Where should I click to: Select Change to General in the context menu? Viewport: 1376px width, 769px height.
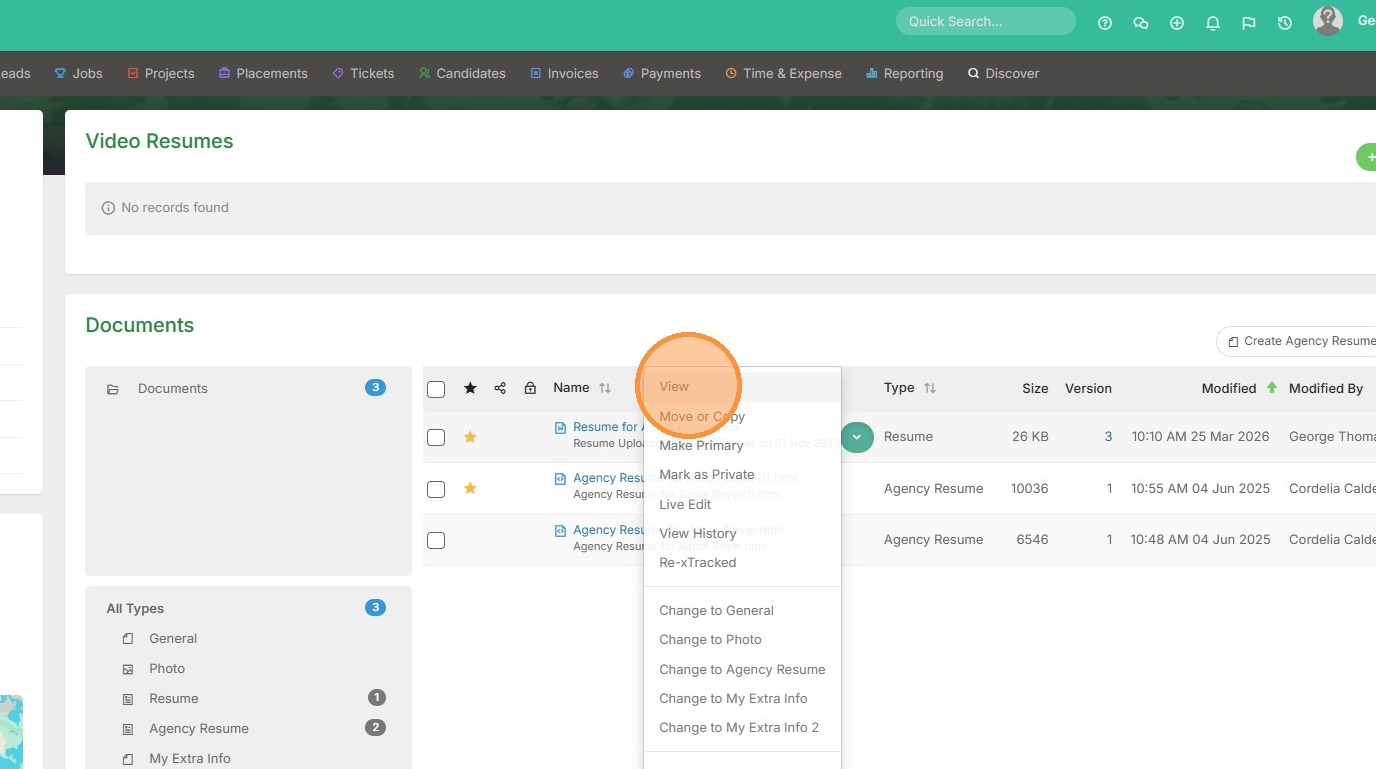pos(742,611)
